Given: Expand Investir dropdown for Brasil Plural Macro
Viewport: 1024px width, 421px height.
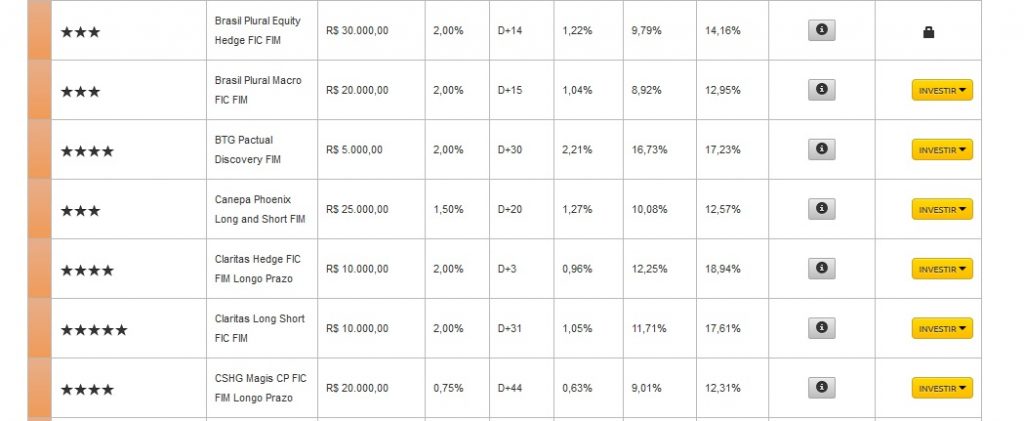Looking at the screenshot, I should point(942,91).
